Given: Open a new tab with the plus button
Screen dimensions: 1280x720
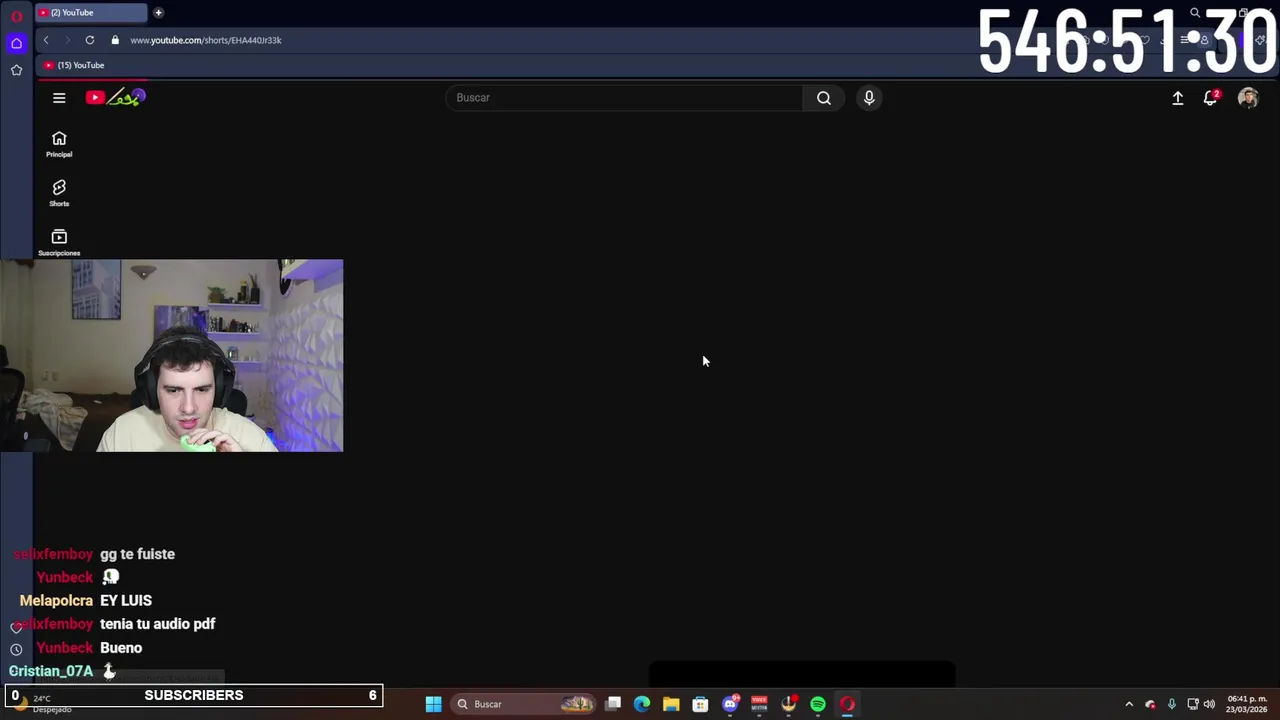Looking at the screenshot, I should click(158, 12).
